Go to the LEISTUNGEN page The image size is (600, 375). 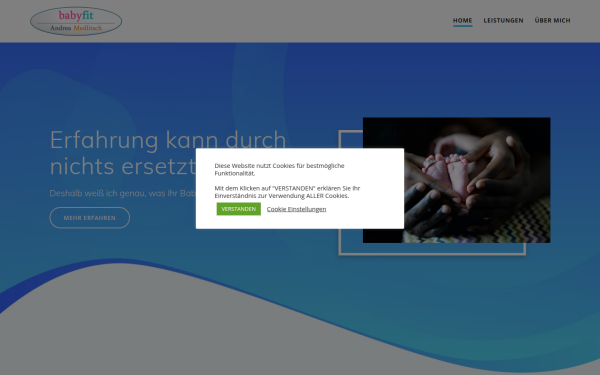point(503,20)
